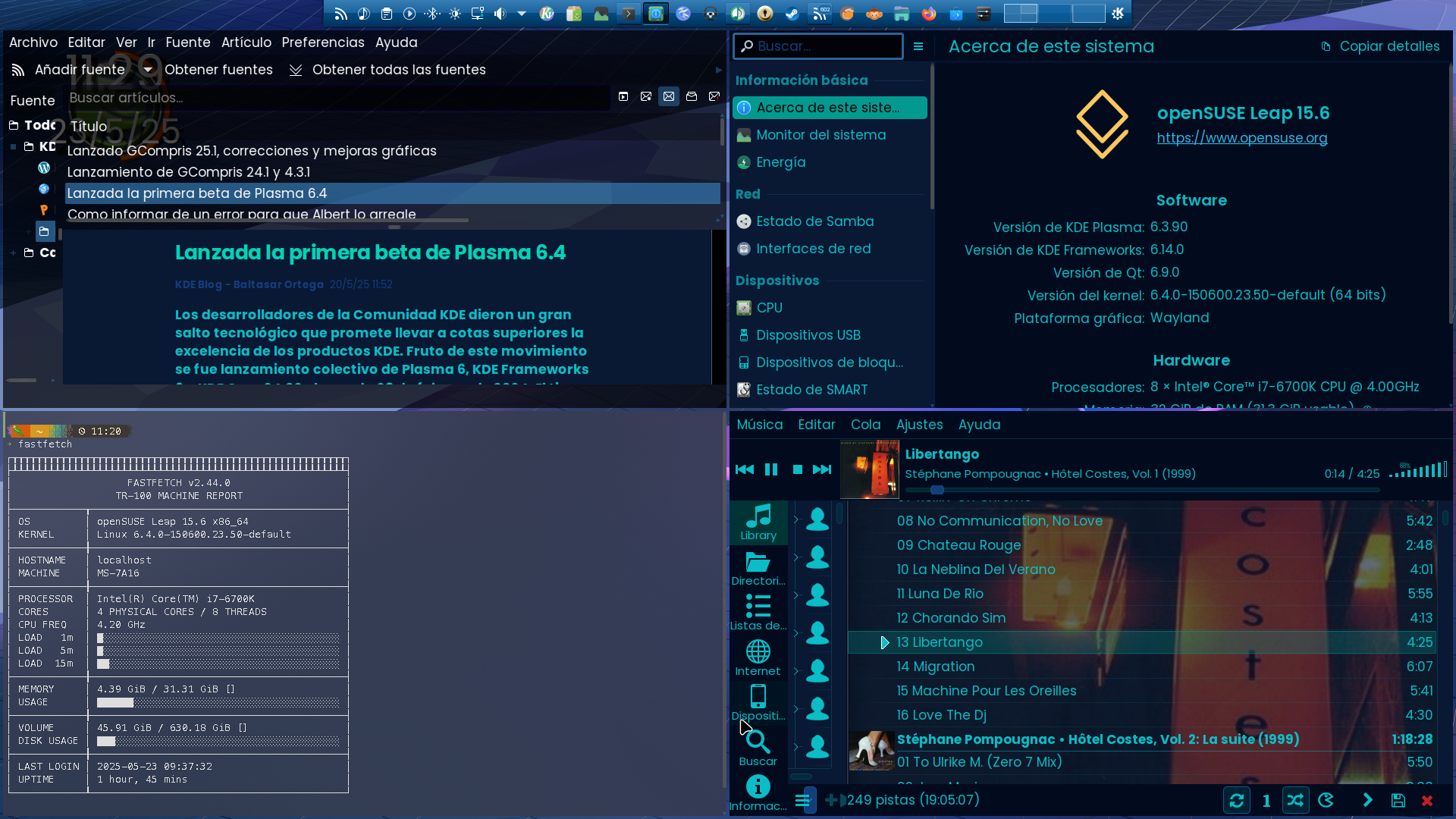Click Copiar detalles button
This screenshot has width=1456, height=819.
click(1380, 46)
